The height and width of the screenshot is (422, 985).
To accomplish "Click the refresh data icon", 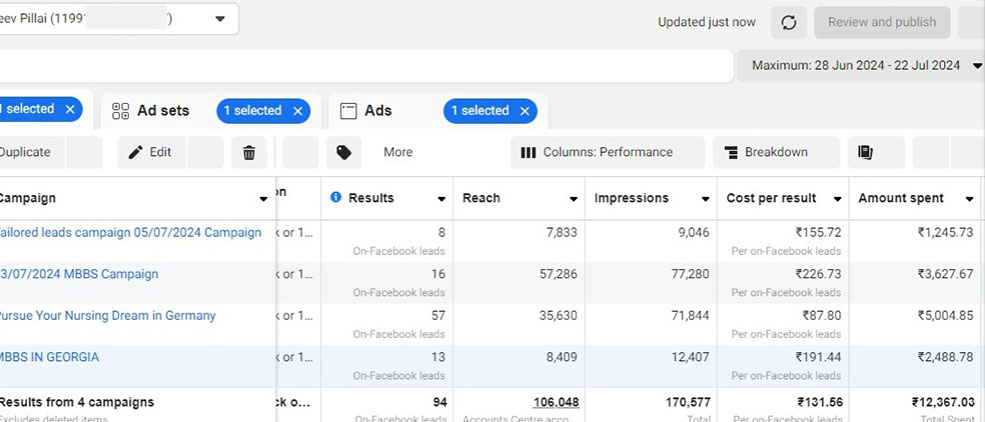I will click(x=788, y=22).
